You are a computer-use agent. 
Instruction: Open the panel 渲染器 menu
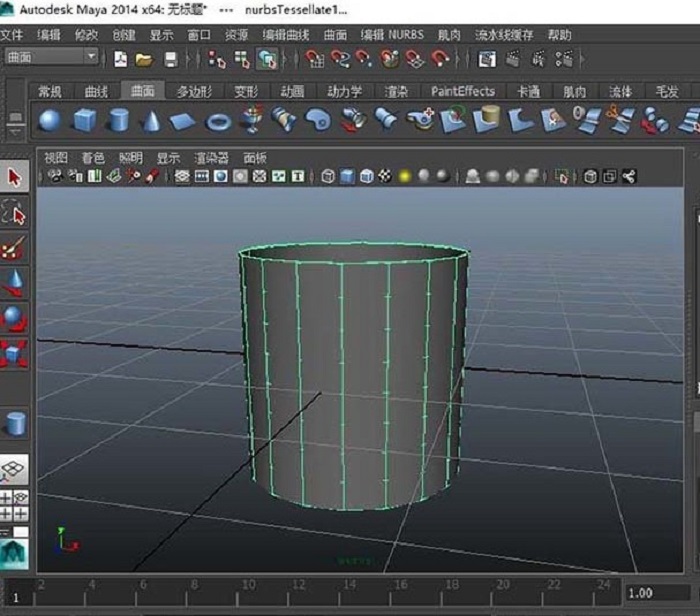(211, 158)
